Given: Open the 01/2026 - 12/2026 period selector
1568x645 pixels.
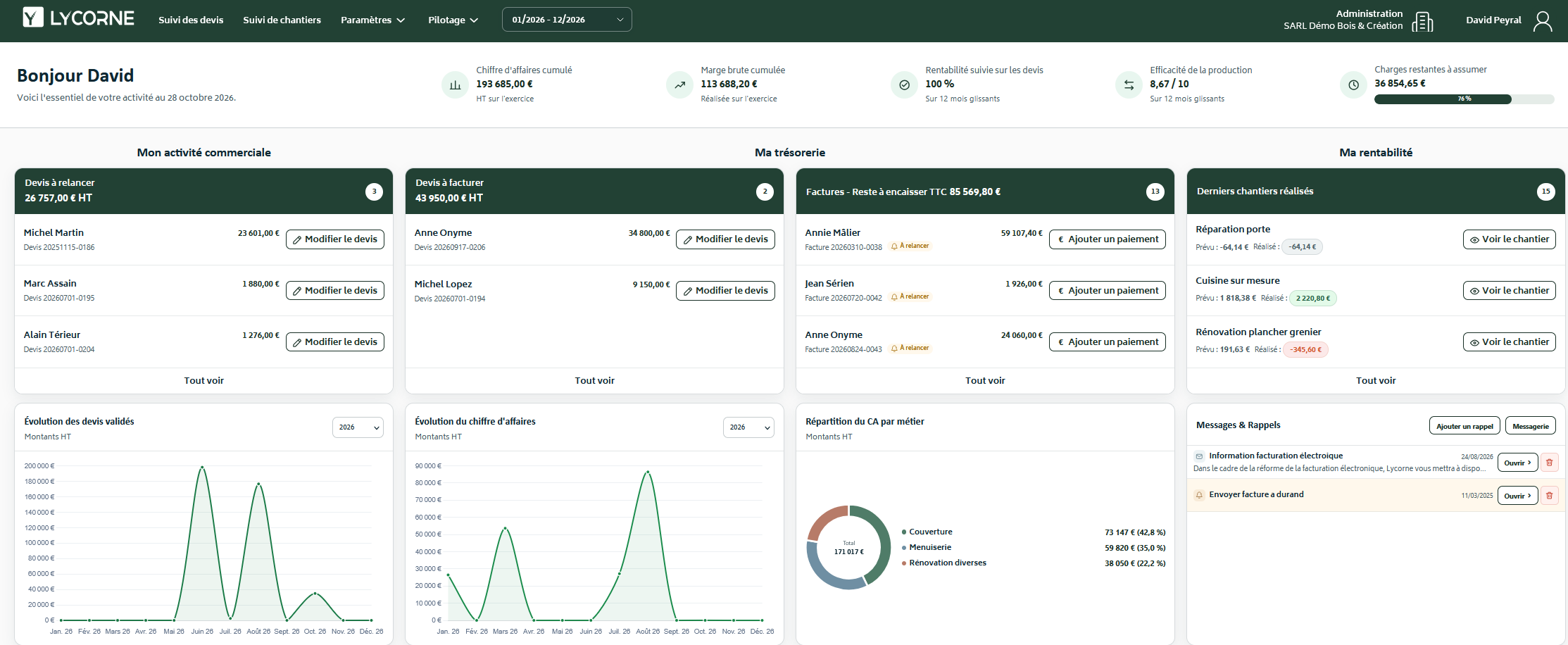Looking at the screenshot, I should click(x=567, y=20).
